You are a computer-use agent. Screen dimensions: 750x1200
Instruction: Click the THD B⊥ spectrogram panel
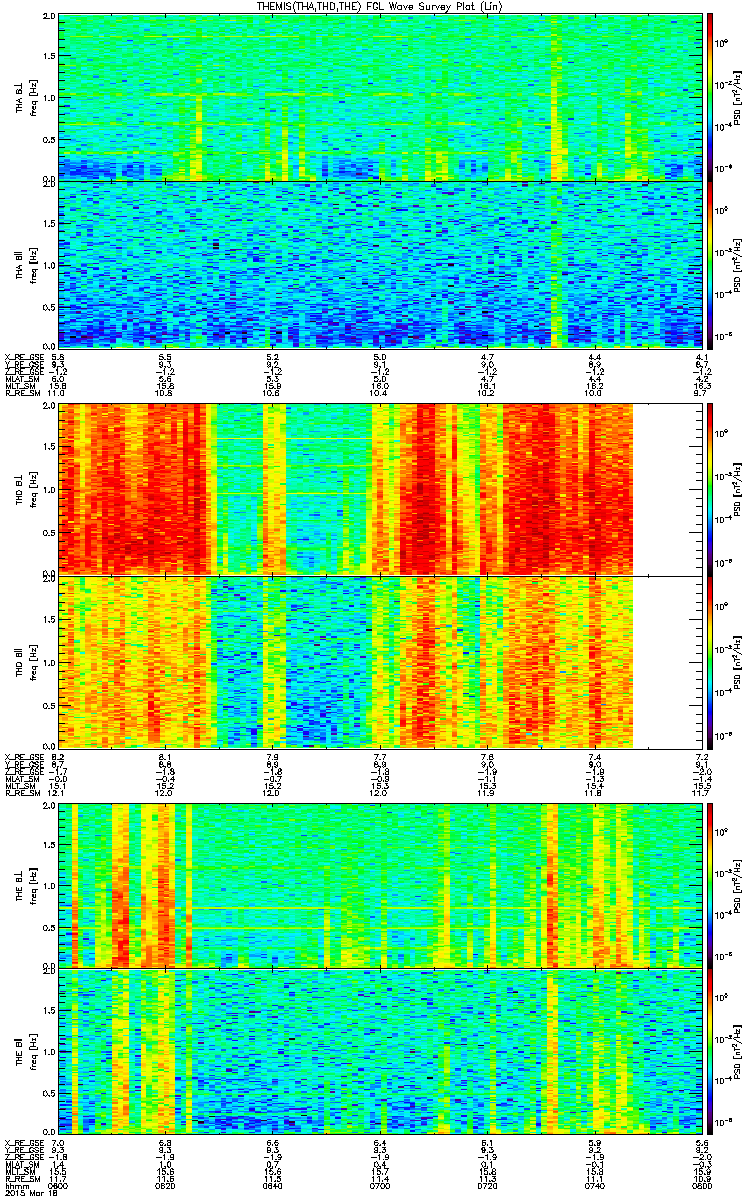(379, 490)
